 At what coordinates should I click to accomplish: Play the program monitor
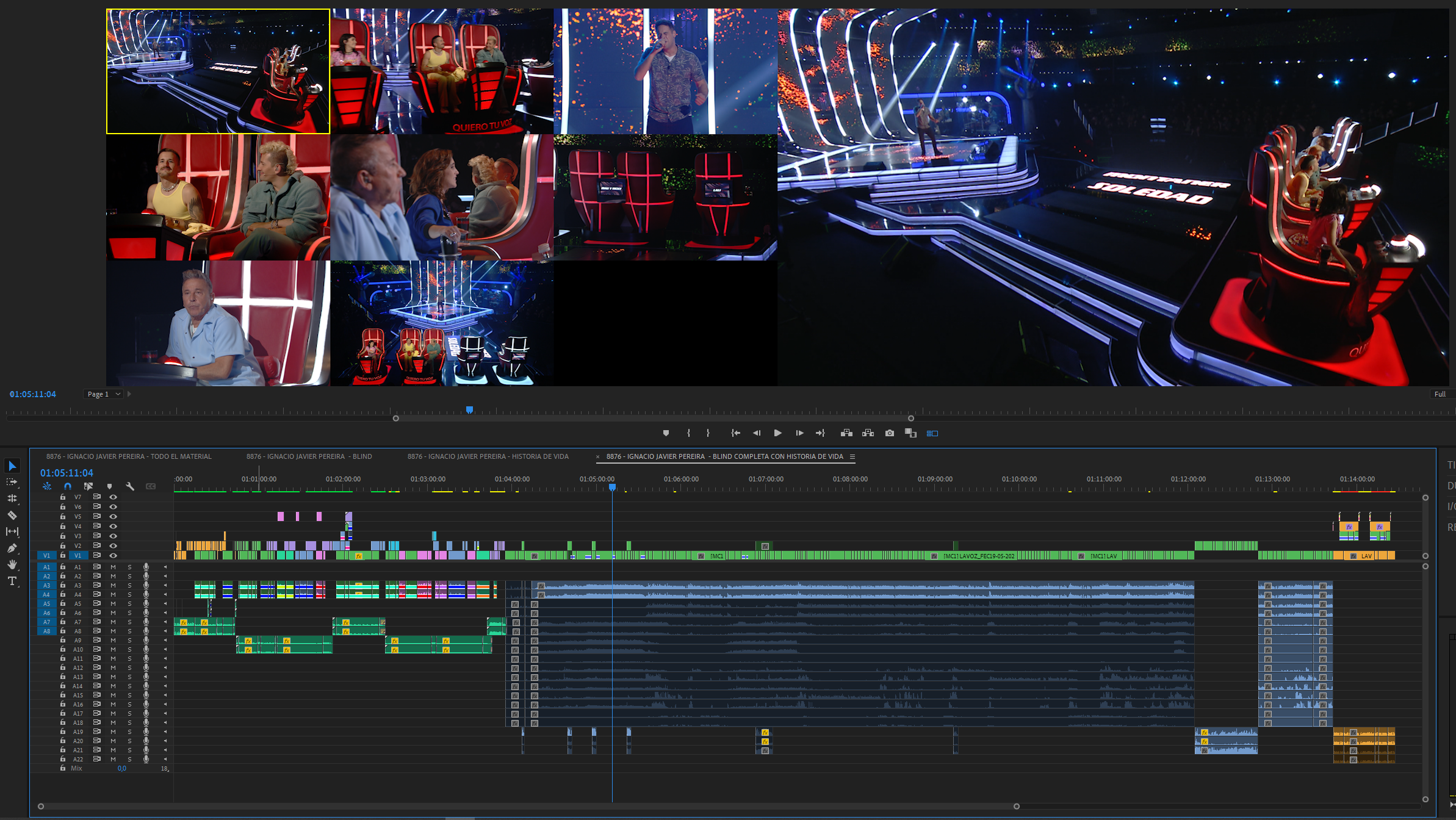click(x=777, y=433)
